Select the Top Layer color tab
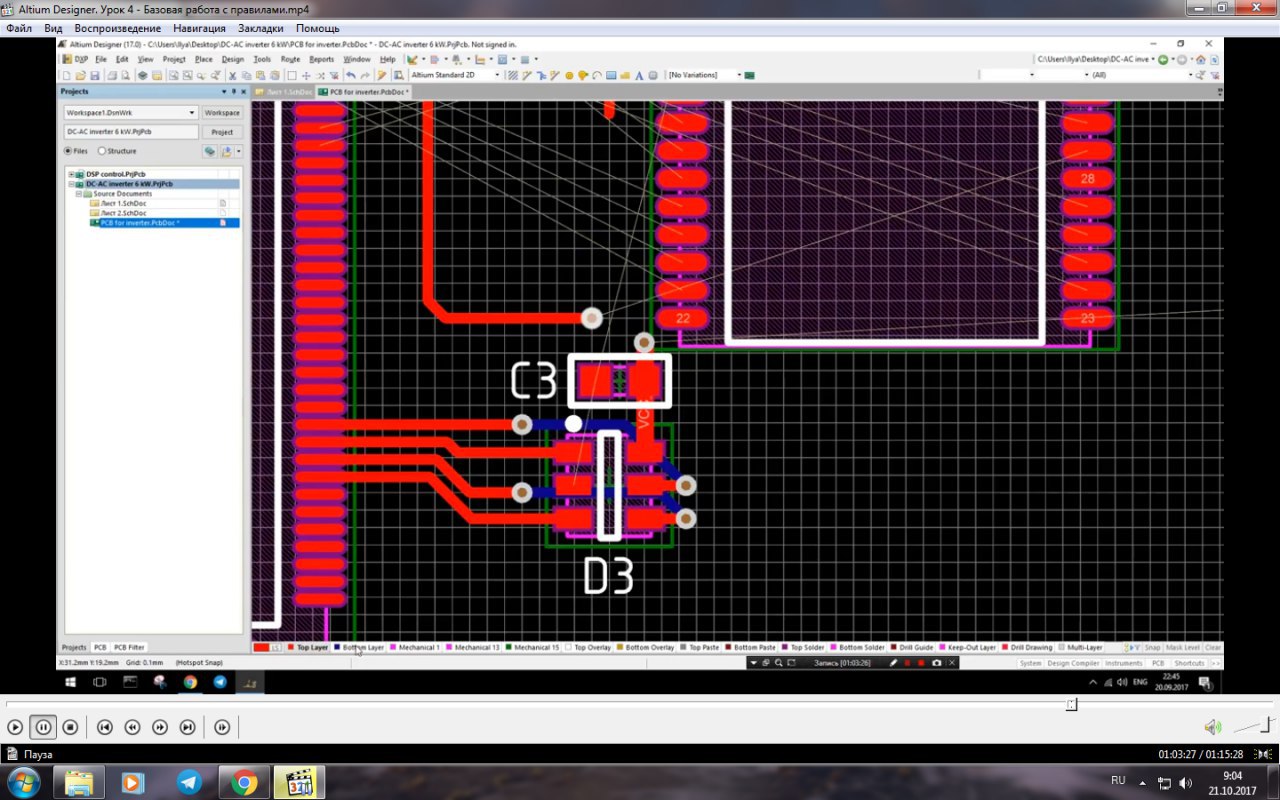Image resolution: width=1280 pixels, height=800 pixels. tap(308, 647)
